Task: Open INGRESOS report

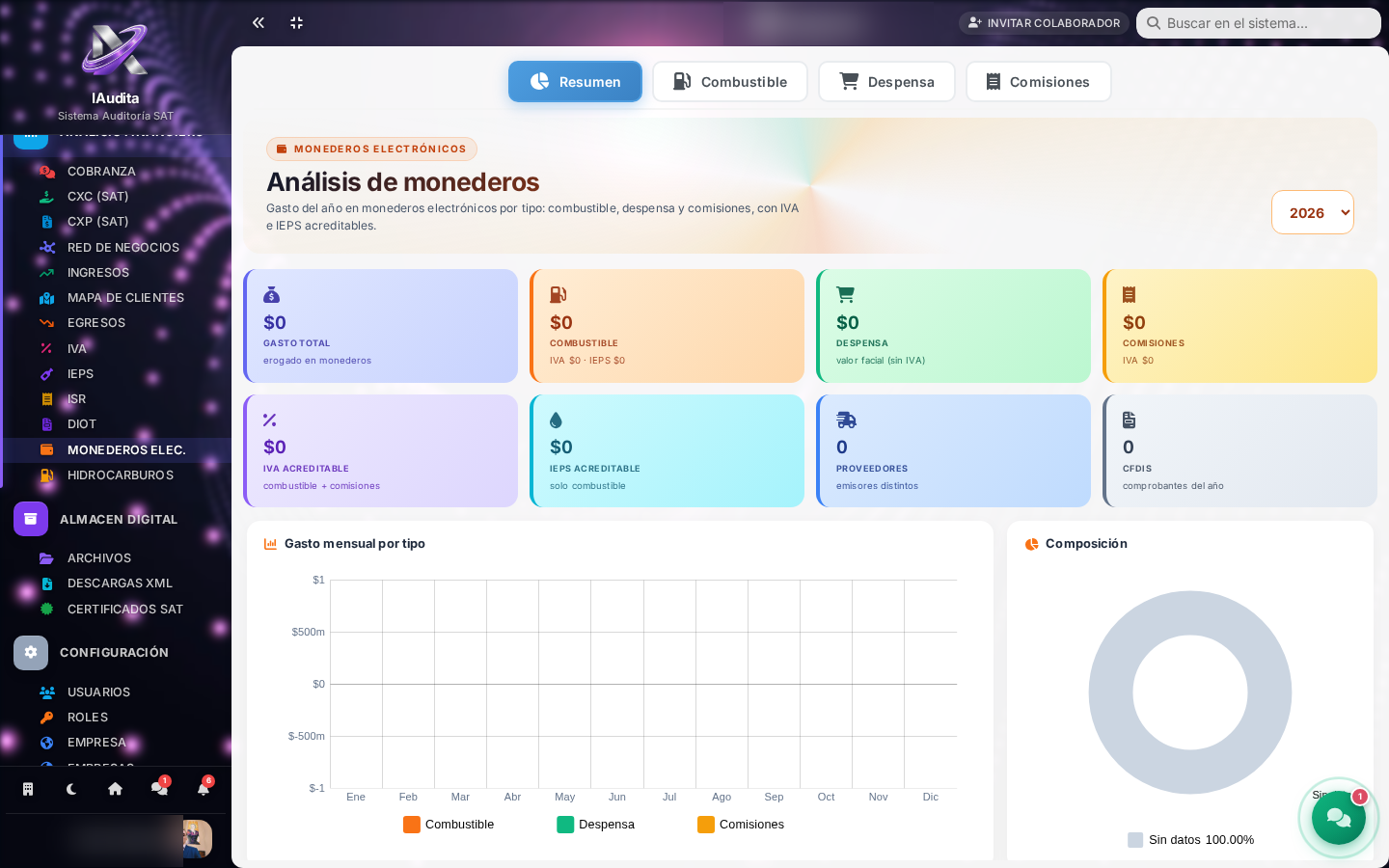Action: coord(116,272)
